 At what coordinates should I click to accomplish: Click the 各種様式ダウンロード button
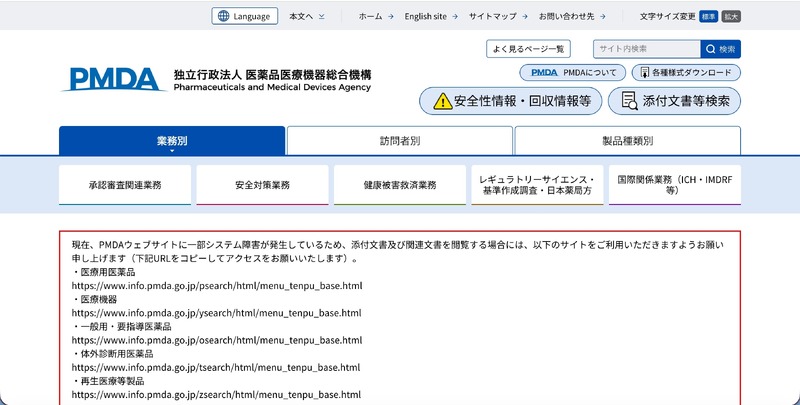[x=686, y=72]
